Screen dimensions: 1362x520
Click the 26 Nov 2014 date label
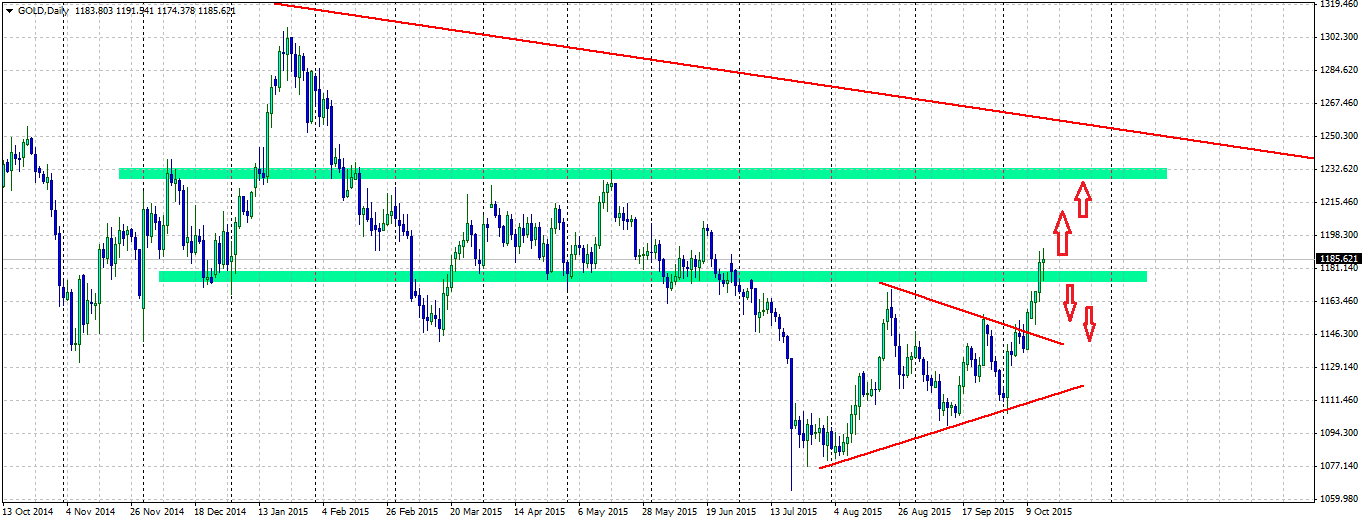pos(158,511)
